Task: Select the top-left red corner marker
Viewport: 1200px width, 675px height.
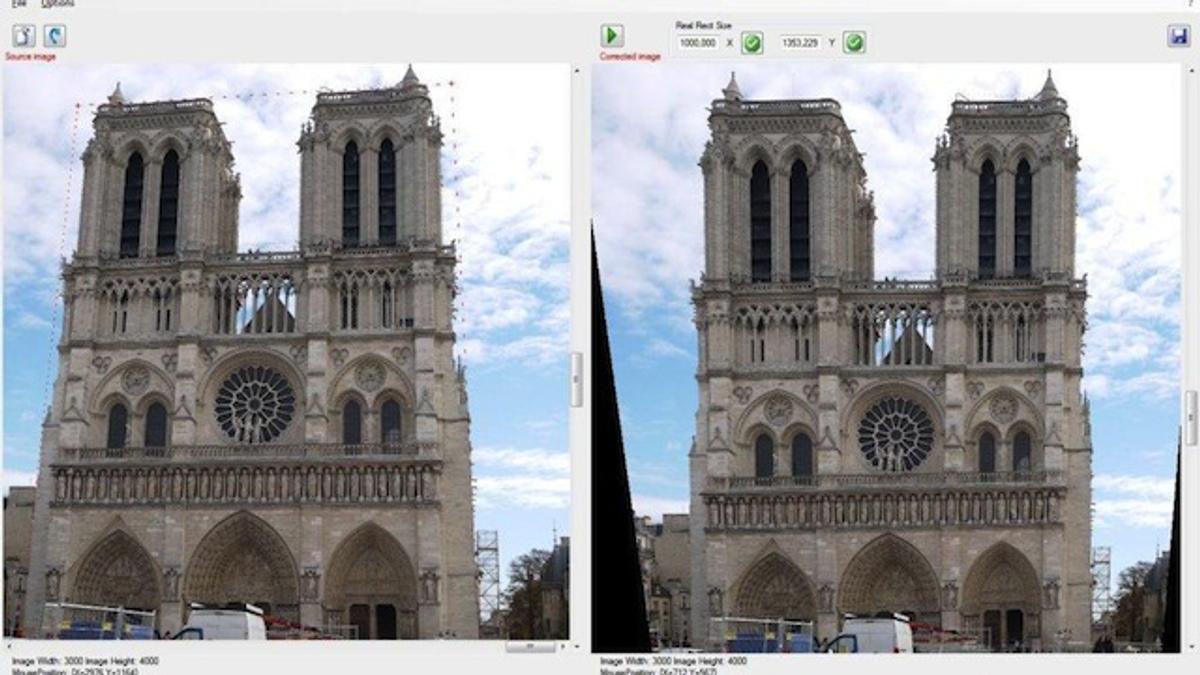Action: tap(79, 104)
